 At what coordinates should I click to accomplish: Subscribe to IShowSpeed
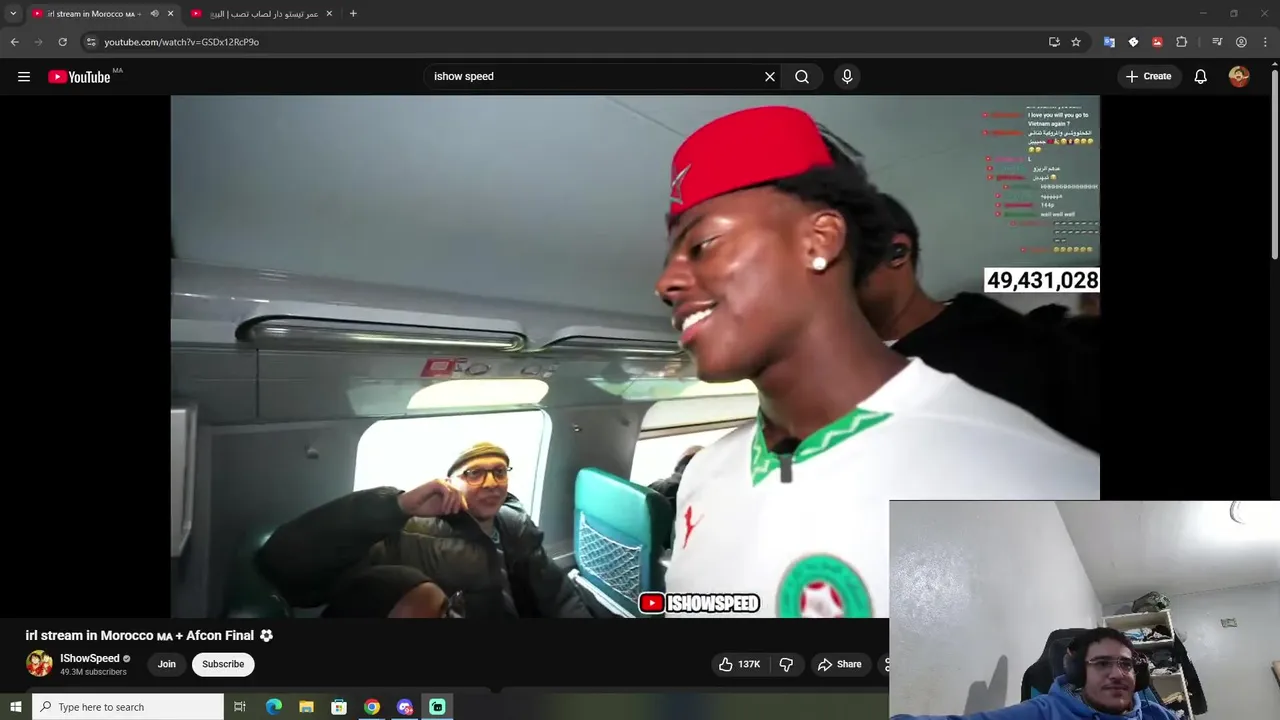[223, 664]
